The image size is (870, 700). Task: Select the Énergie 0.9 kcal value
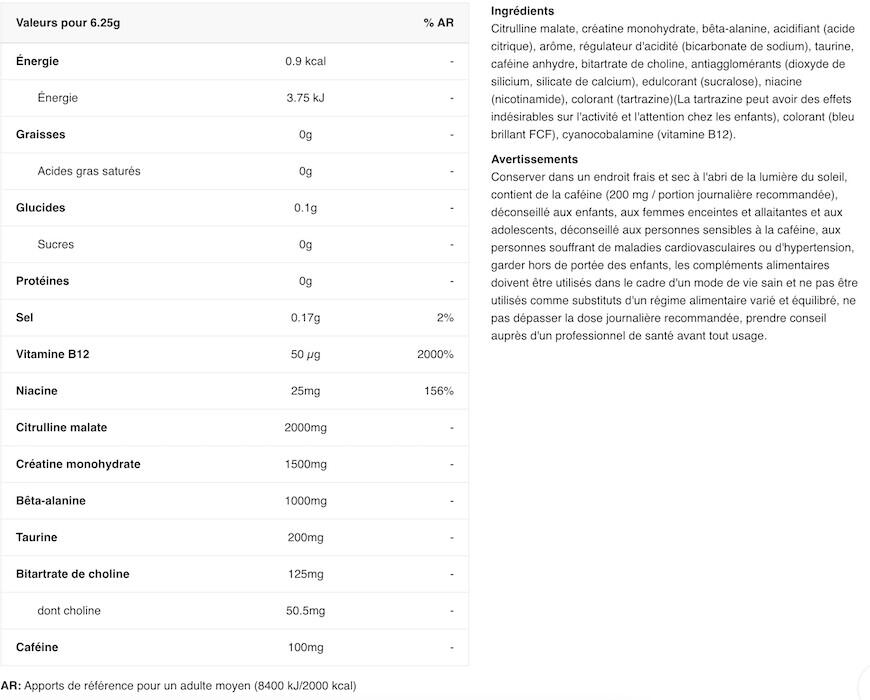(x=306, y=61)
